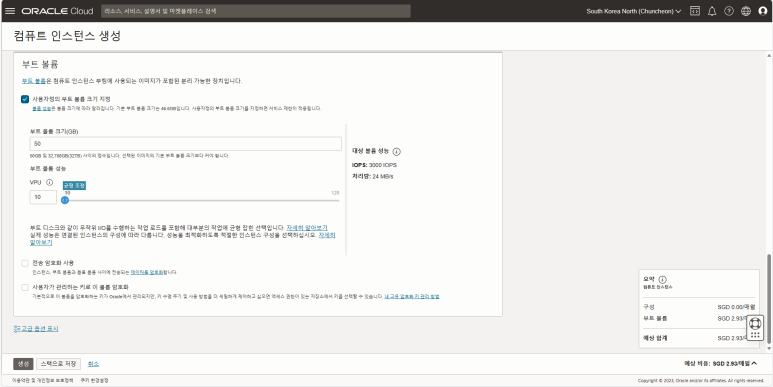Open the language globe menu

[746, 11]
